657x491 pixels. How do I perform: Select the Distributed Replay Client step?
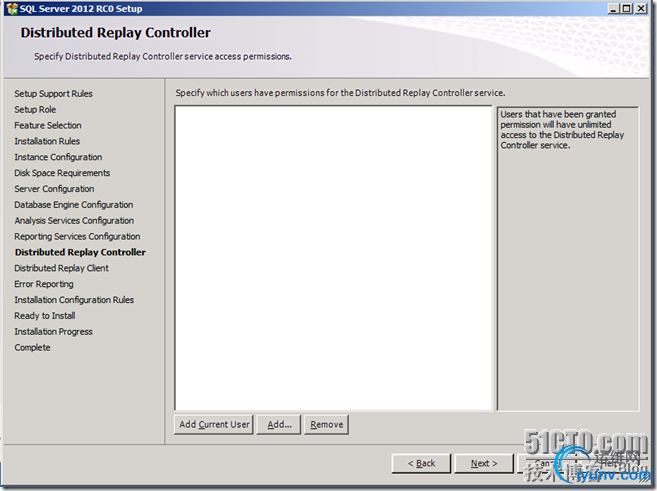(61, 269)
